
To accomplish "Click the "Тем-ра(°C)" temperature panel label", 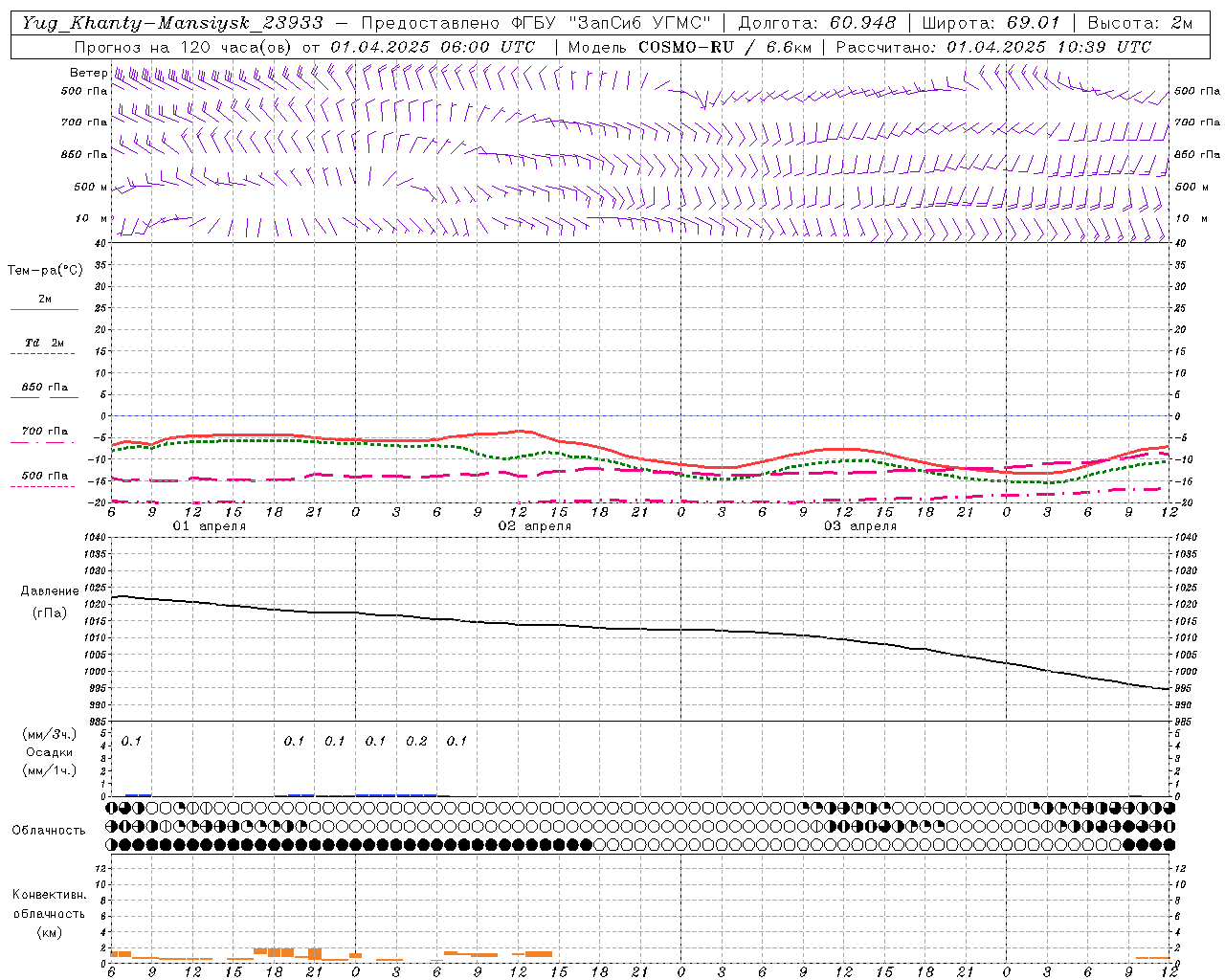I will (x=45, y=271).
